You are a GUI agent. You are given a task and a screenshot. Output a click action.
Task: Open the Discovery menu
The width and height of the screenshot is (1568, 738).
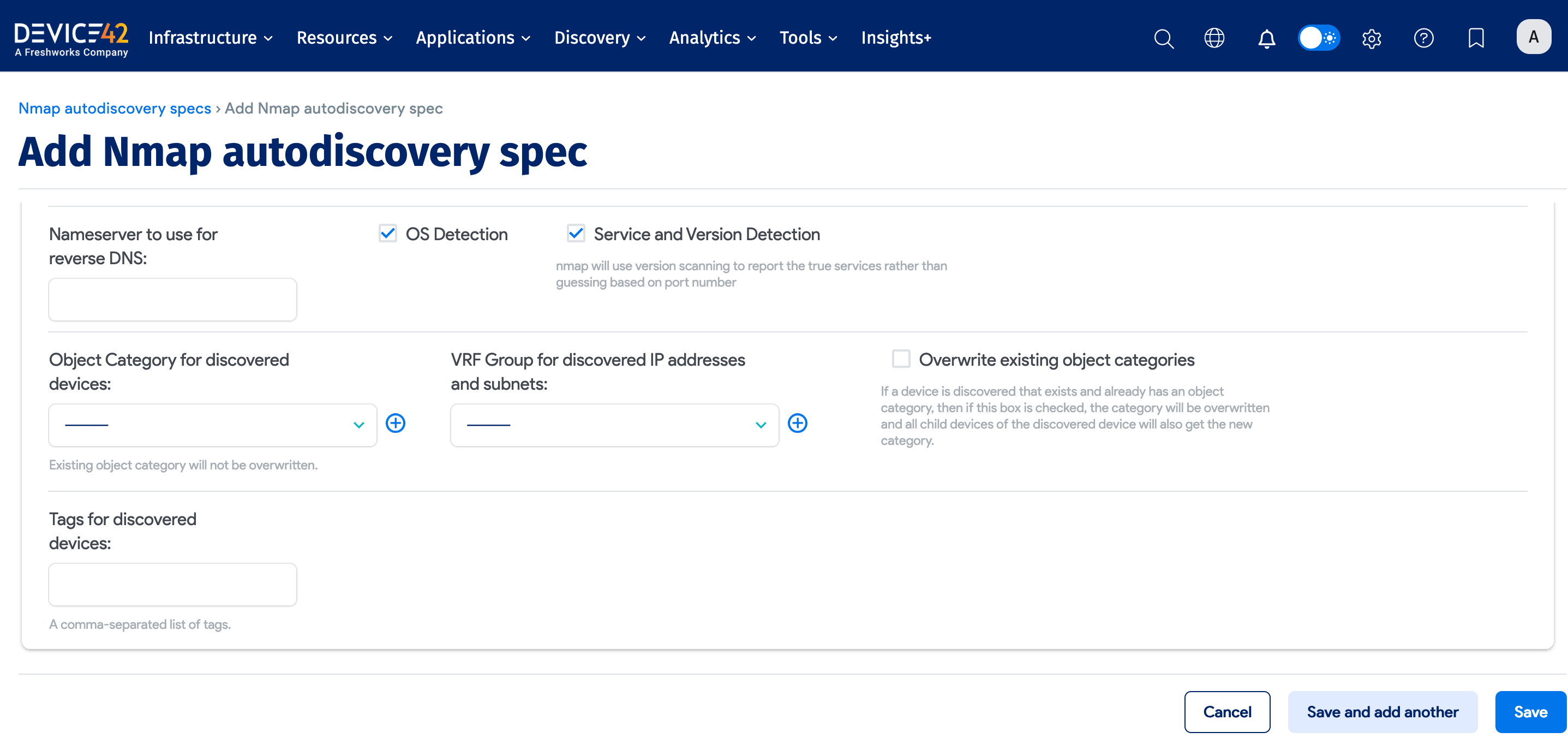[599, 38]
